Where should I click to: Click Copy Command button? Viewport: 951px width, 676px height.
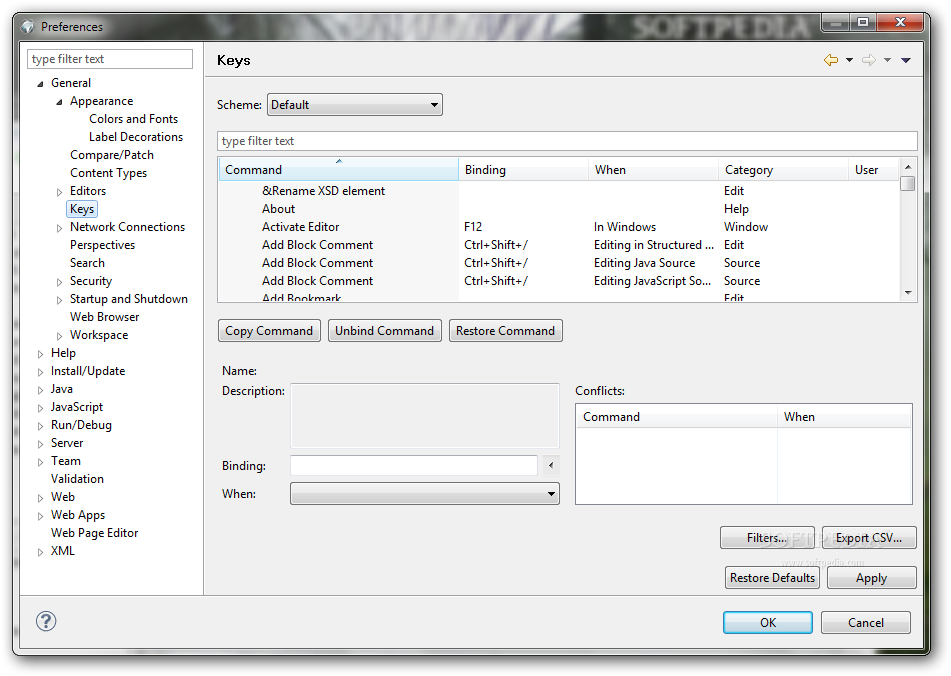[269, 331]
